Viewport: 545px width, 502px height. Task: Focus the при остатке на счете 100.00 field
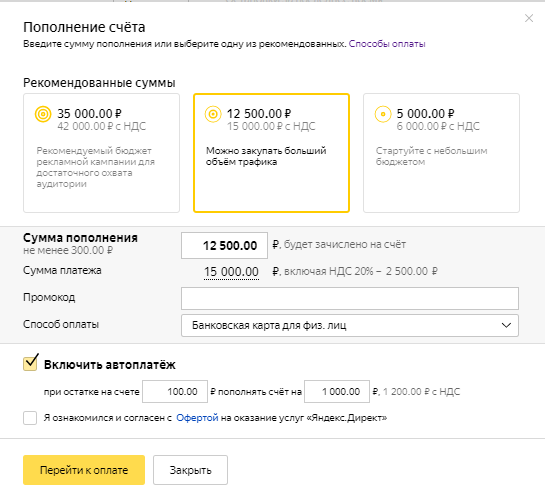point(175,391)
